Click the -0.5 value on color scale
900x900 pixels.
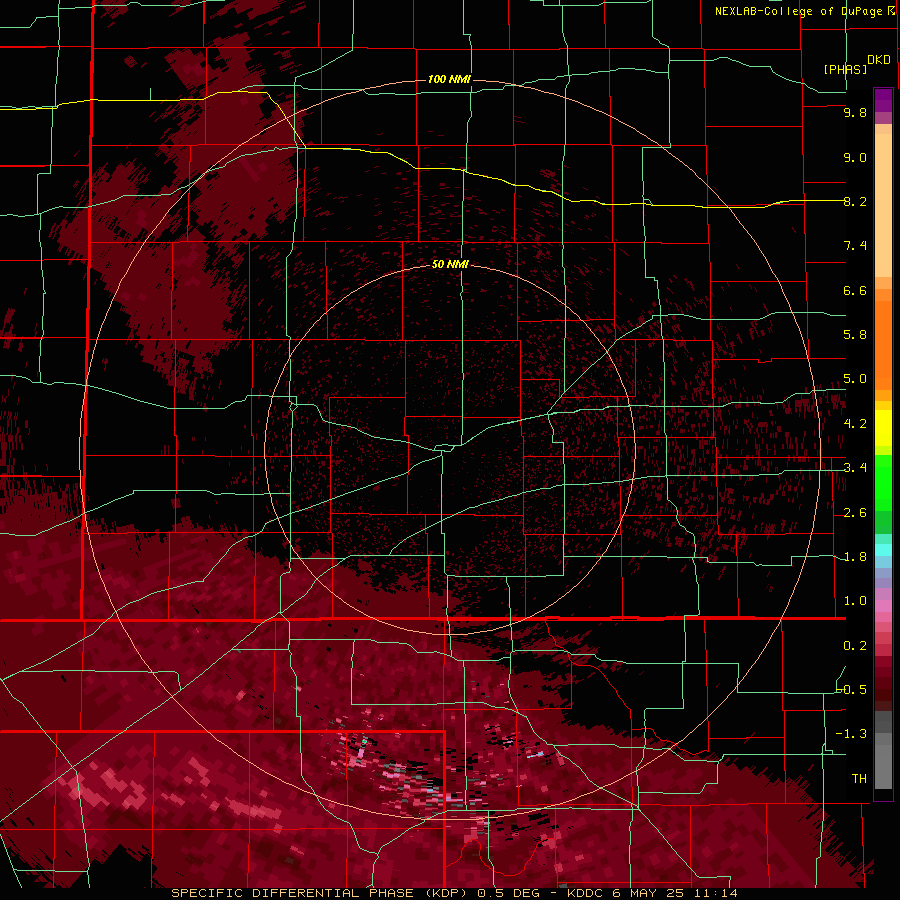coord(851,690)
